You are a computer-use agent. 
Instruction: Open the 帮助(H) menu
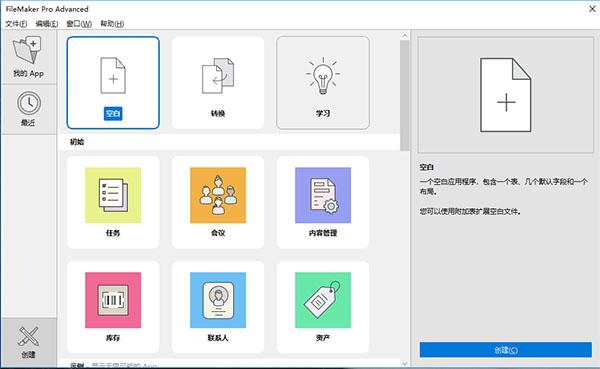(112, 24)
